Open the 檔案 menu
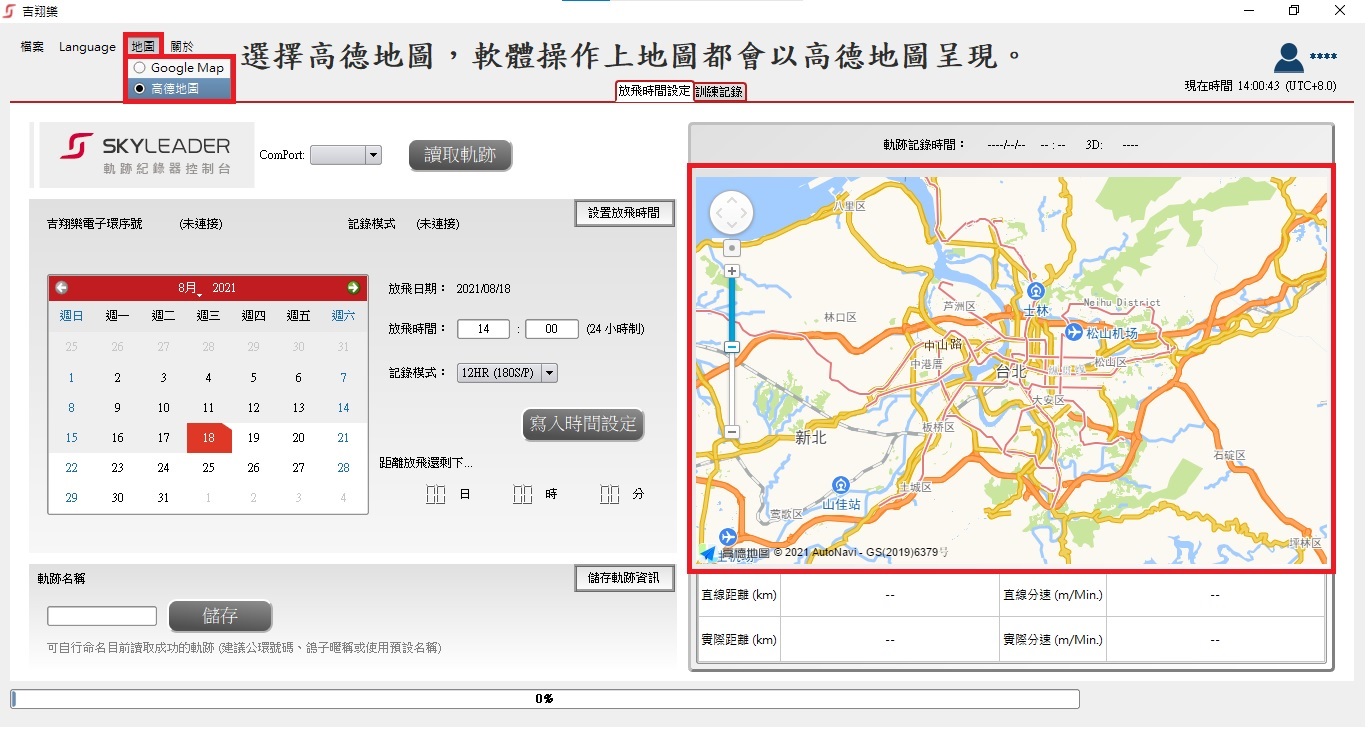This screenshot has height=732, width=1370. (x=32, y=46)
